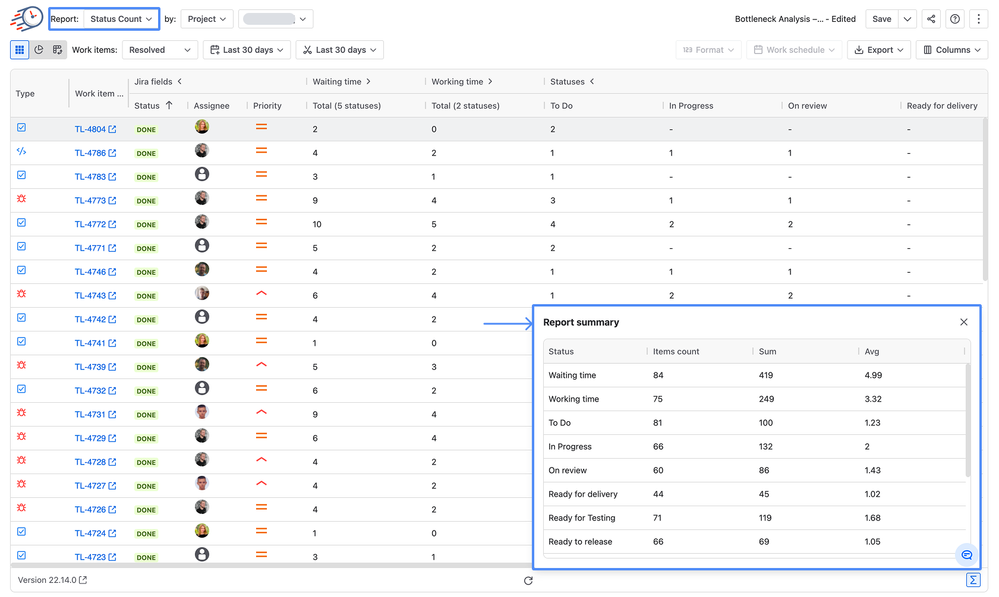Click the Report summary vertical scrollbar
This screenshot has height=597, width=999.
point(968,421)
